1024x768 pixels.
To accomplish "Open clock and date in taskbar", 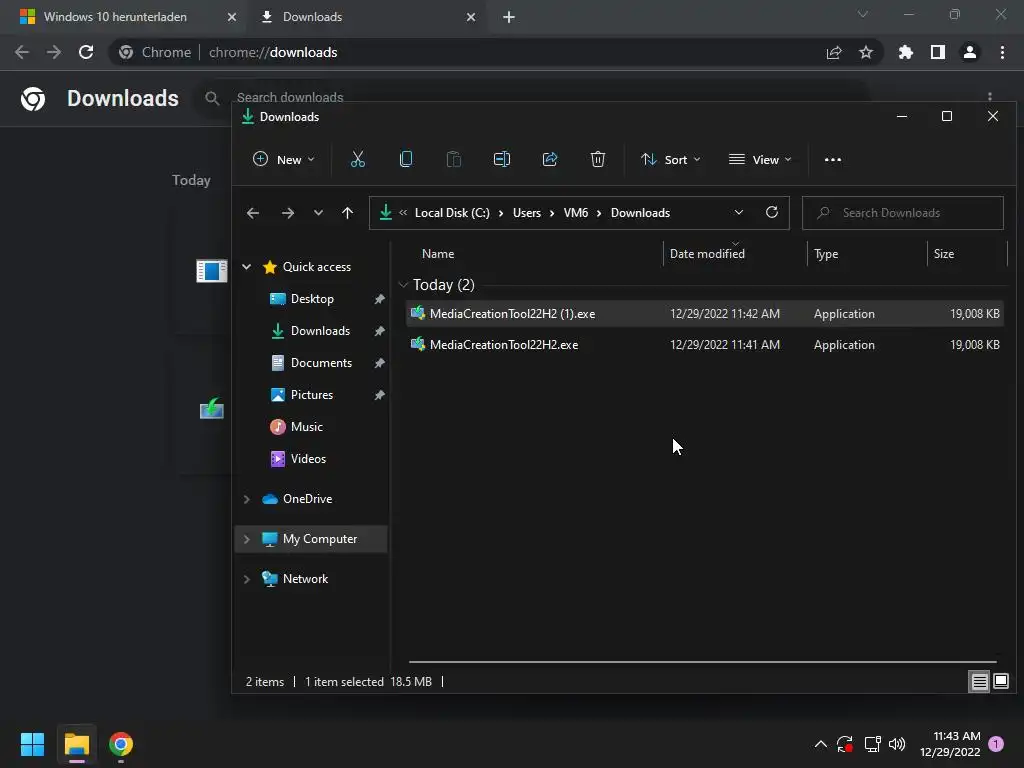I will click(950, 744).
